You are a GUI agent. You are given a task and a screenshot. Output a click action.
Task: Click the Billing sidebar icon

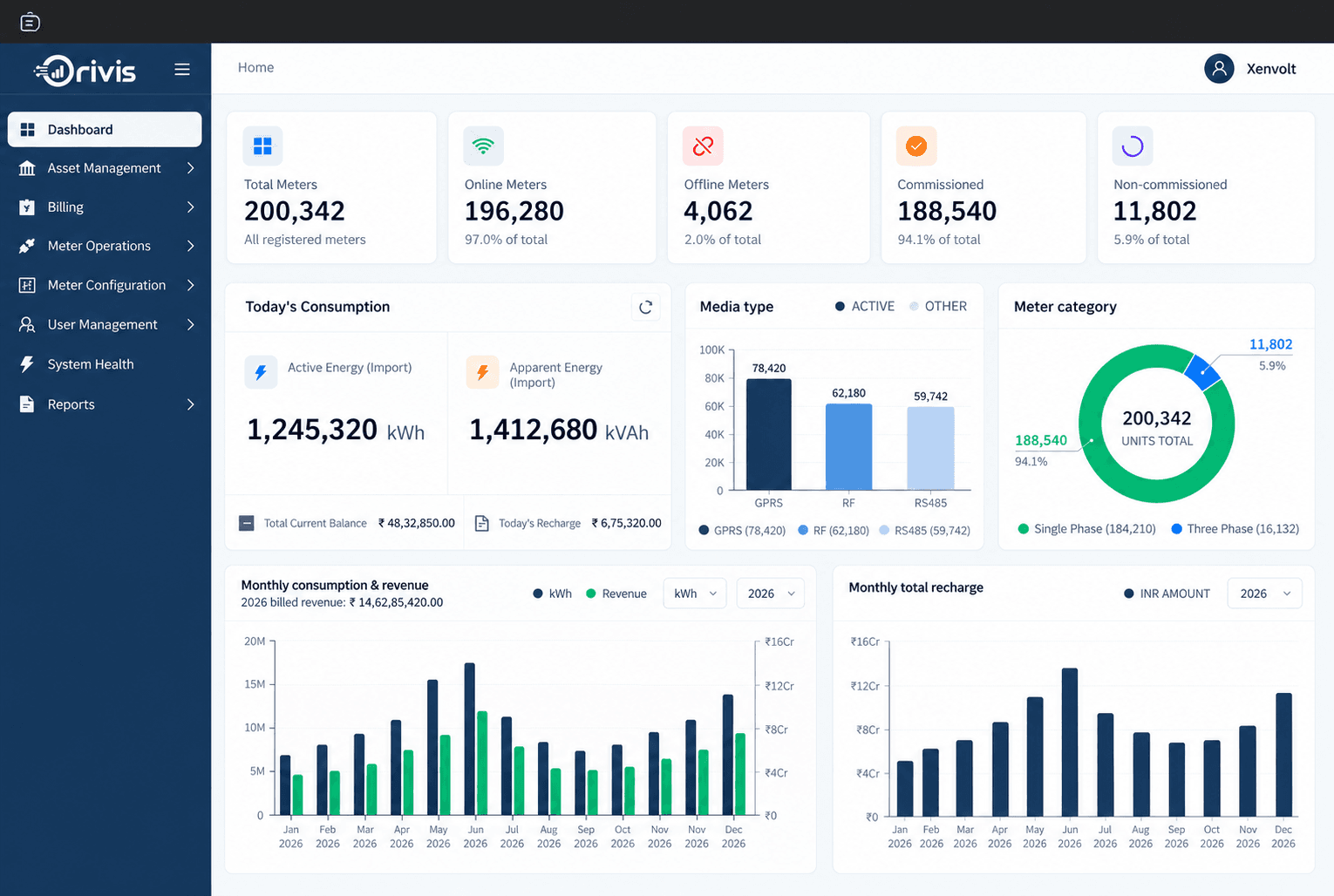click(27, 207)
